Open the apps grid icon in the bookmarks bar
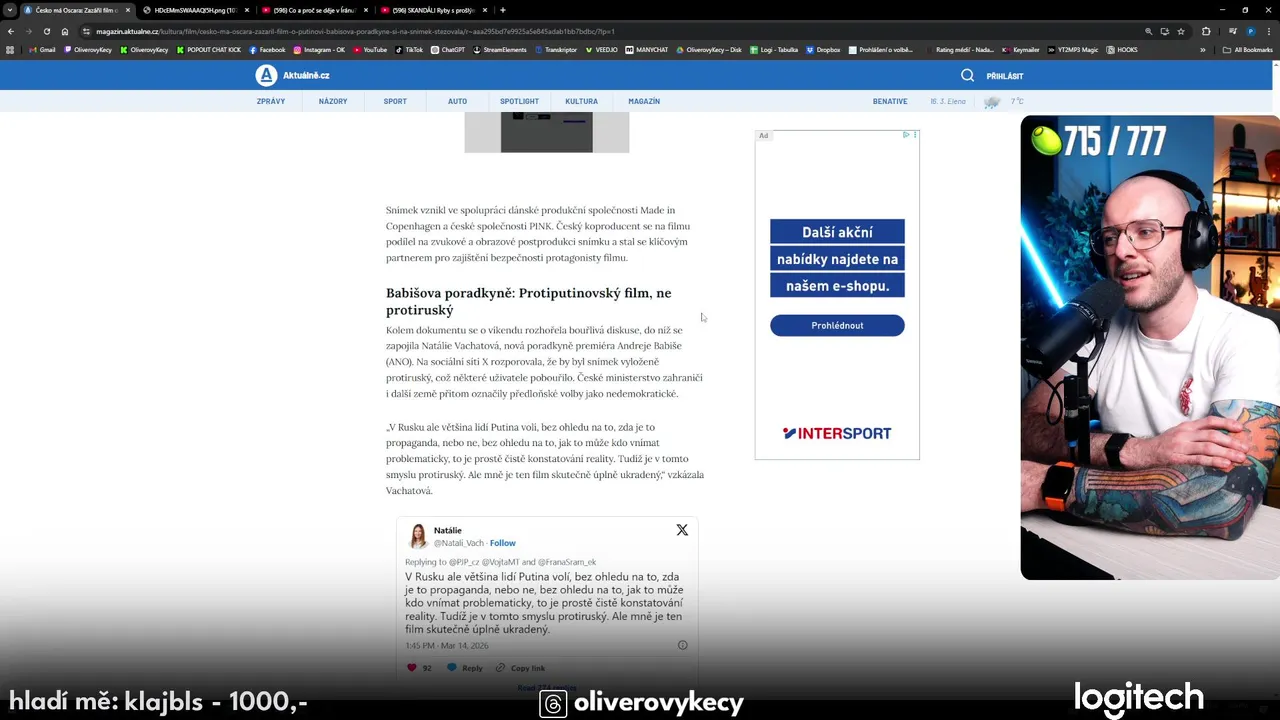The height and width of the screenshot is (720, 1280). (x=10, y=50)
